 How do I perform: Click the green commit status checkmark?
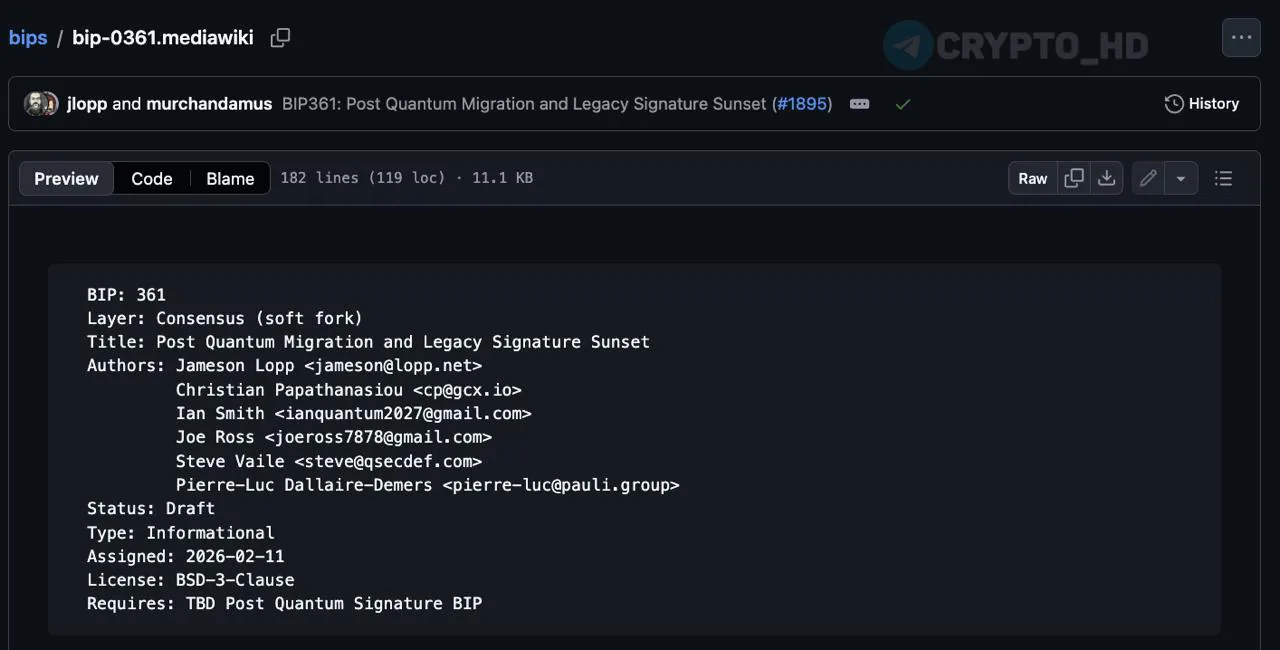(902, 104)
